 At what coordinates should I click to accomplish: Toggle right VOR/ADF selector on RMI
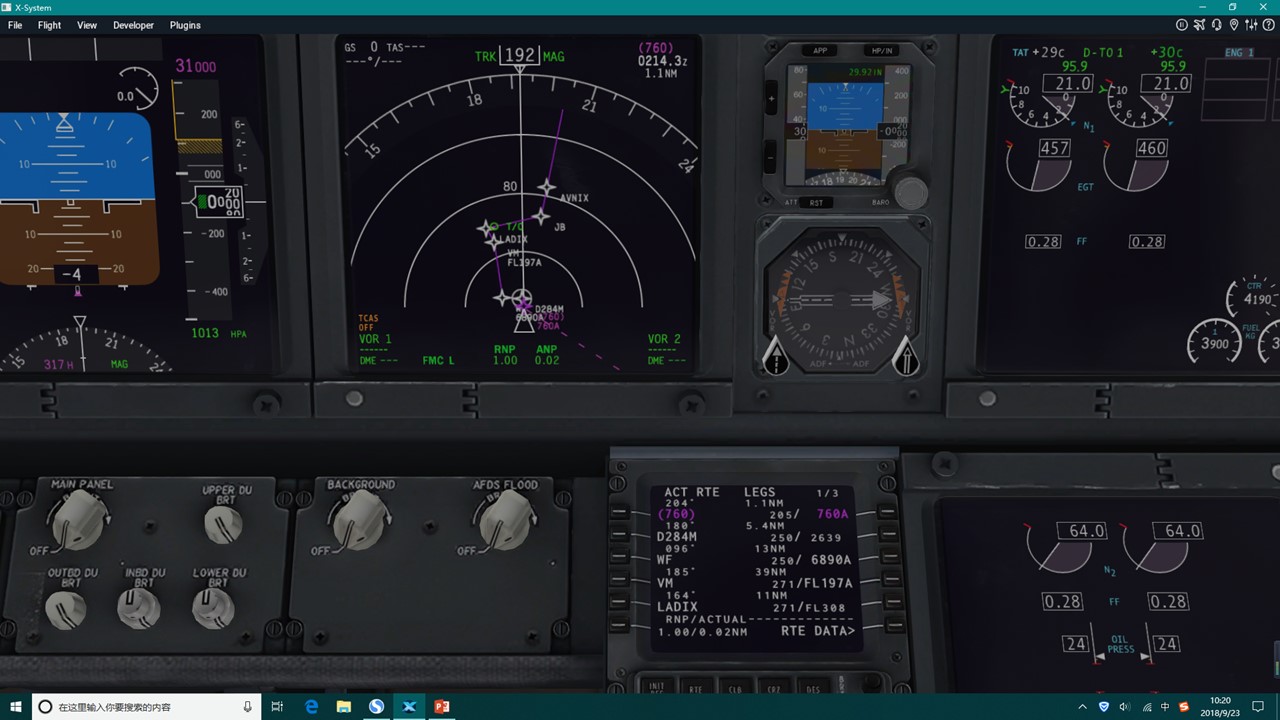[905, 355]
